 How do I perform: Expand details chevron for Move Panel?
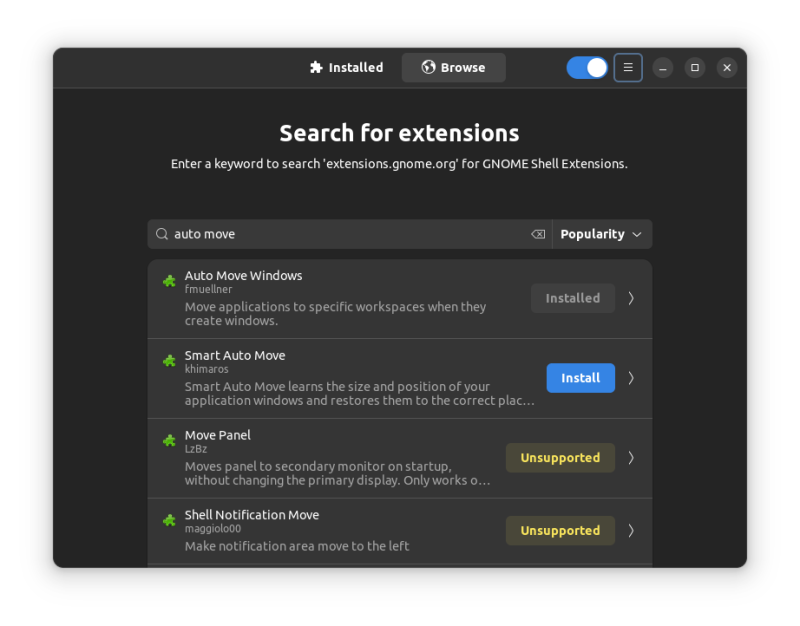click(631, 458)
